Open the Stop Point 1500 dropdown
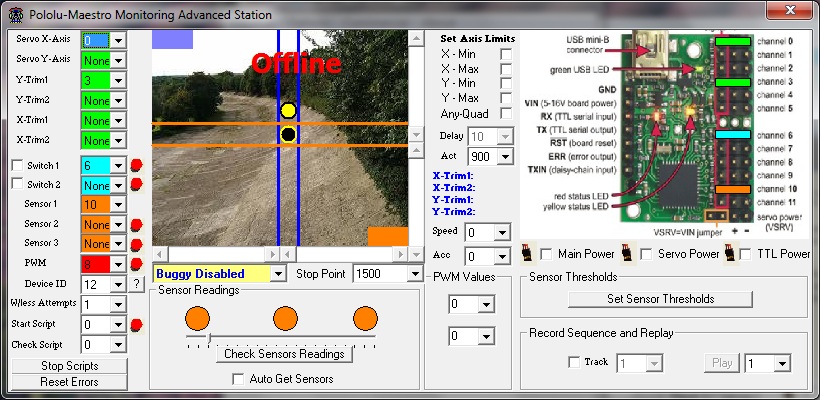Viewport: 820px width, 400px height. pyautogui.click(x=415, y=273)
